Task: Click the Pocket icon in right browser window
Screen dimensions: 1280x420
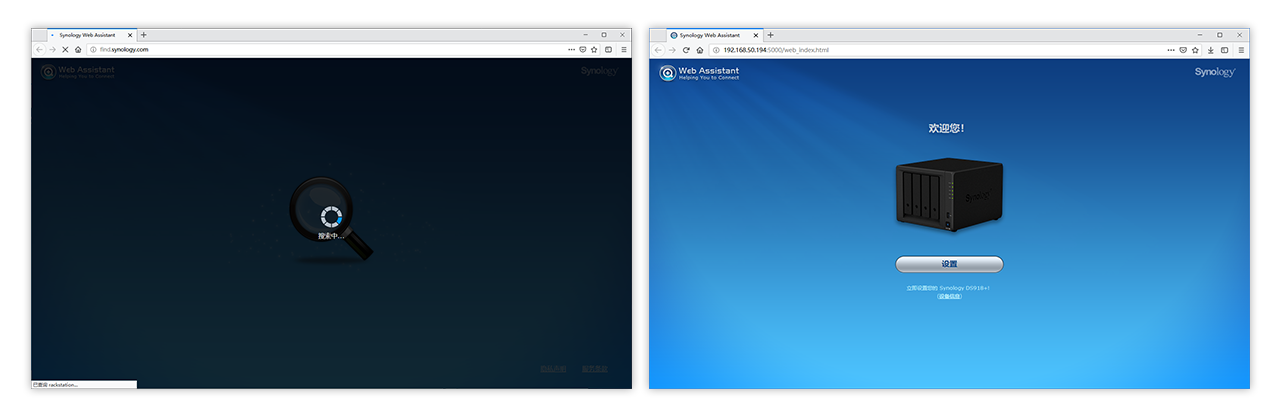Action: tap(1184, 49)
